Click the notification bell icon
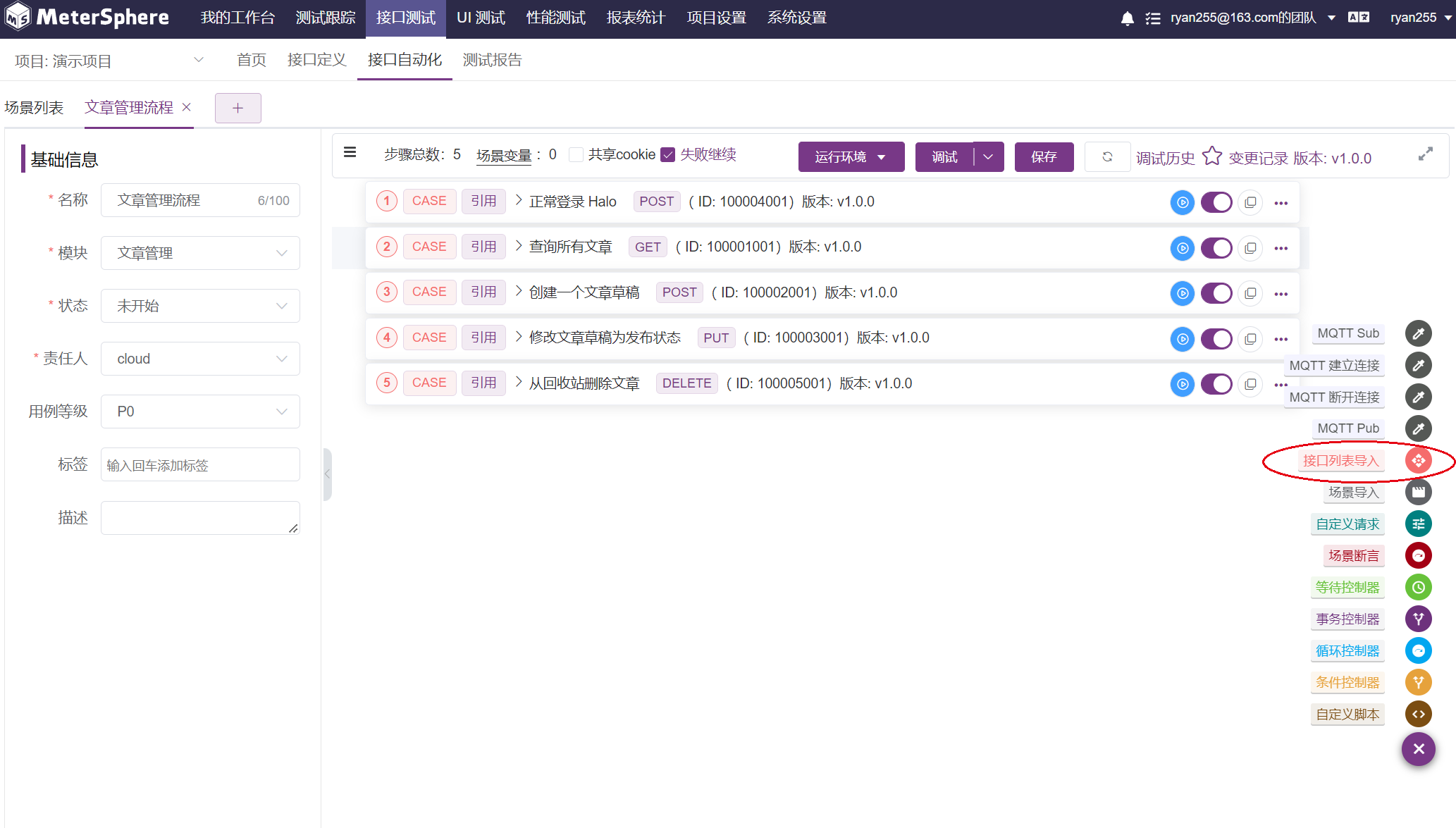Image resolution: width=1456 pixels, height=828 pixels. click(x=1127, y=18)
